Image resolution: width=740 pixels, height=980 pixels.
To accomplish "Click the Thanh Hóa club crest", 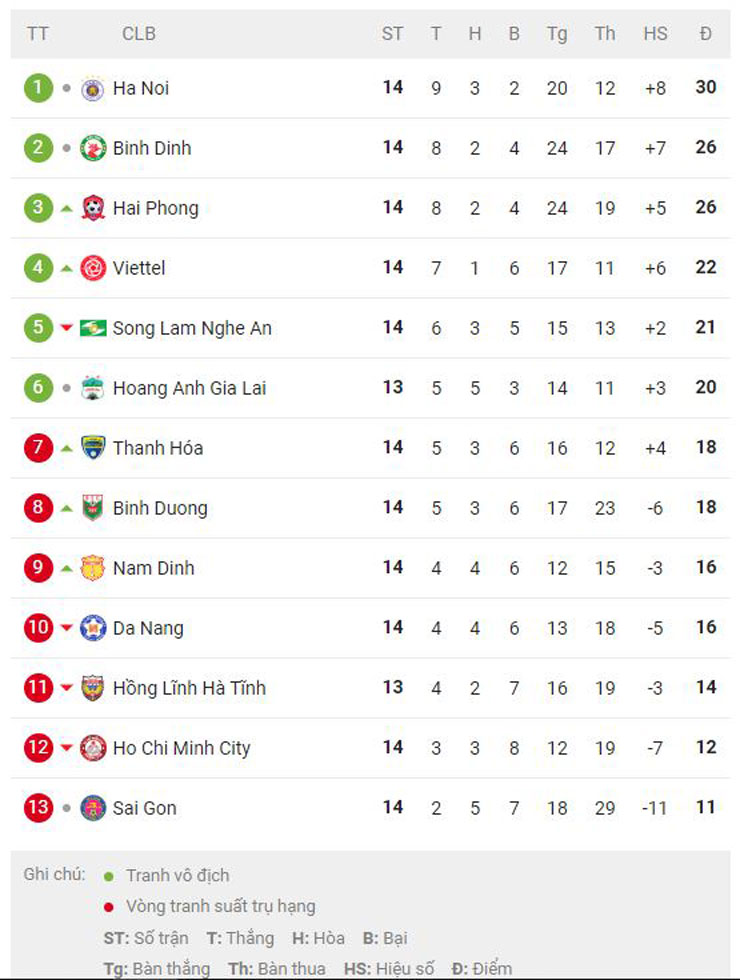I will pos(93,448).
